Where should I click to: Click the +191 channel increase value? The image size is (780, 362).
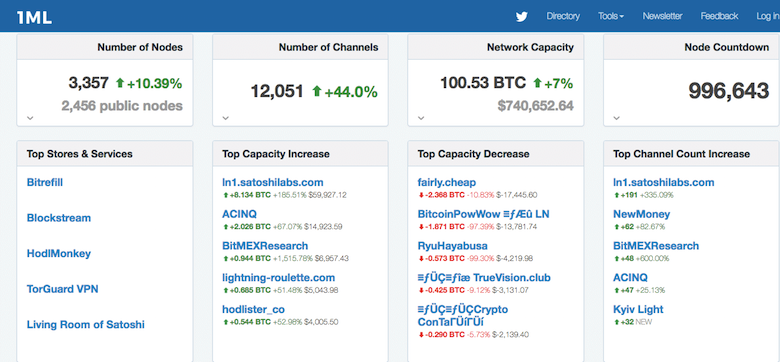pyautogui.click(x=626, y=195)
